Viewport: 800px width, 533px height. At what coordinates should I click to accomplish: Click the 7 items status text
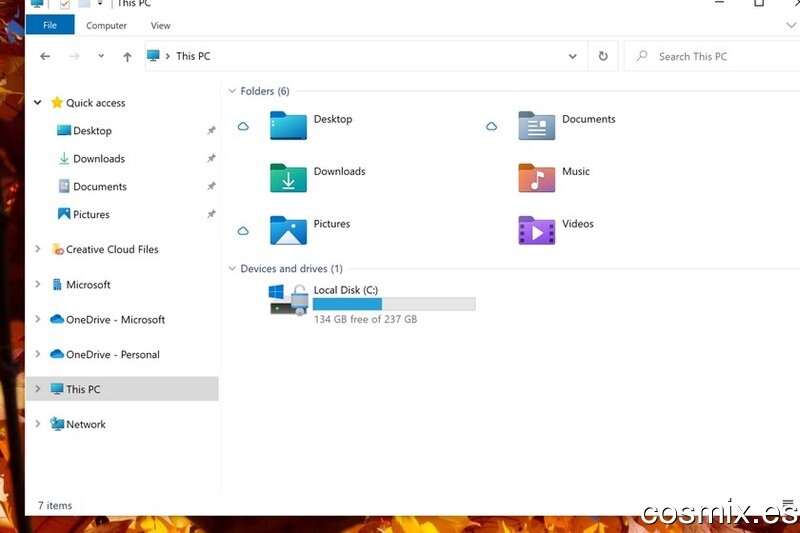click(x=55, y=505)
